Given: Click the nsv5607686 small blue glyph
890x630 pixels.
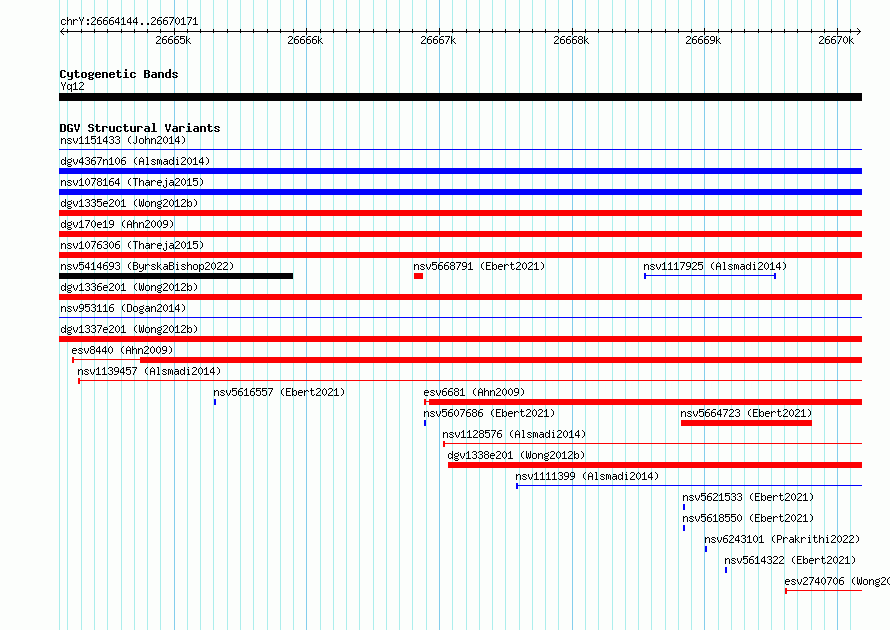Looking at the screenshot, I should 425,423.
